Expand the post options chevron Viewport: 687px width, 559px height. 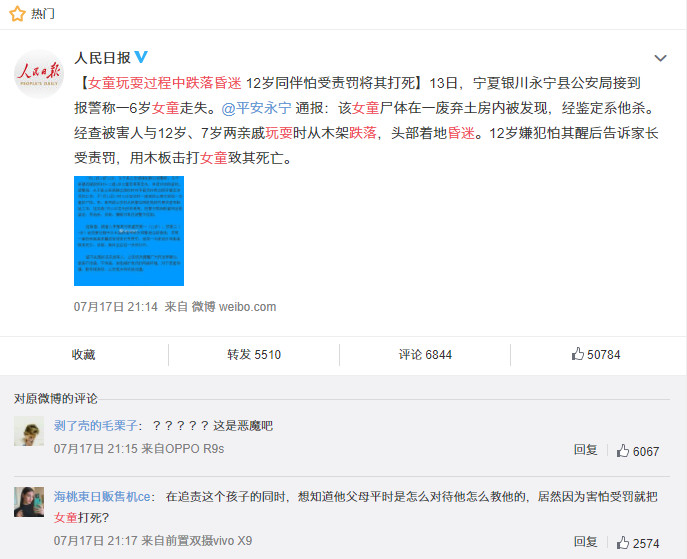point(660,58)
